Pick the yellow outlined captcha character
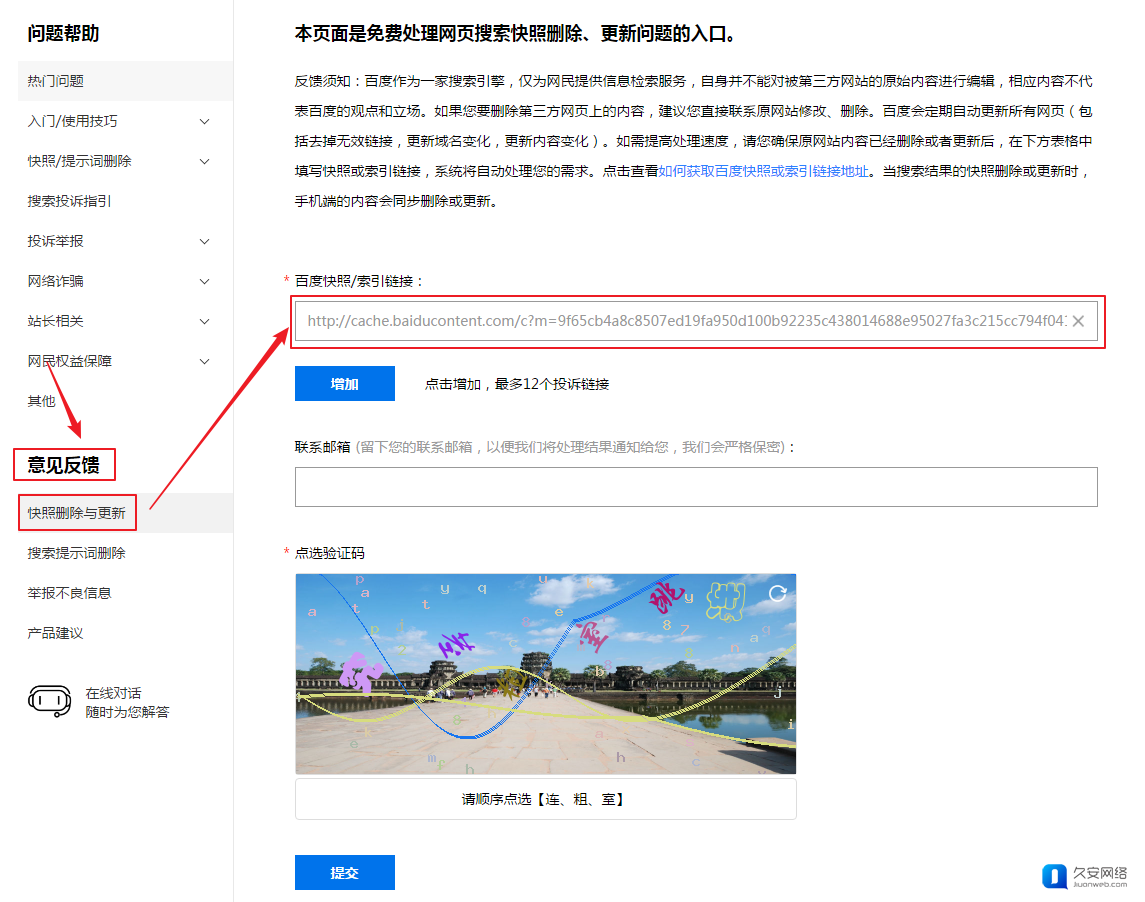Image resolution: width=1145 pixels, height=902 pixels. 725,601
